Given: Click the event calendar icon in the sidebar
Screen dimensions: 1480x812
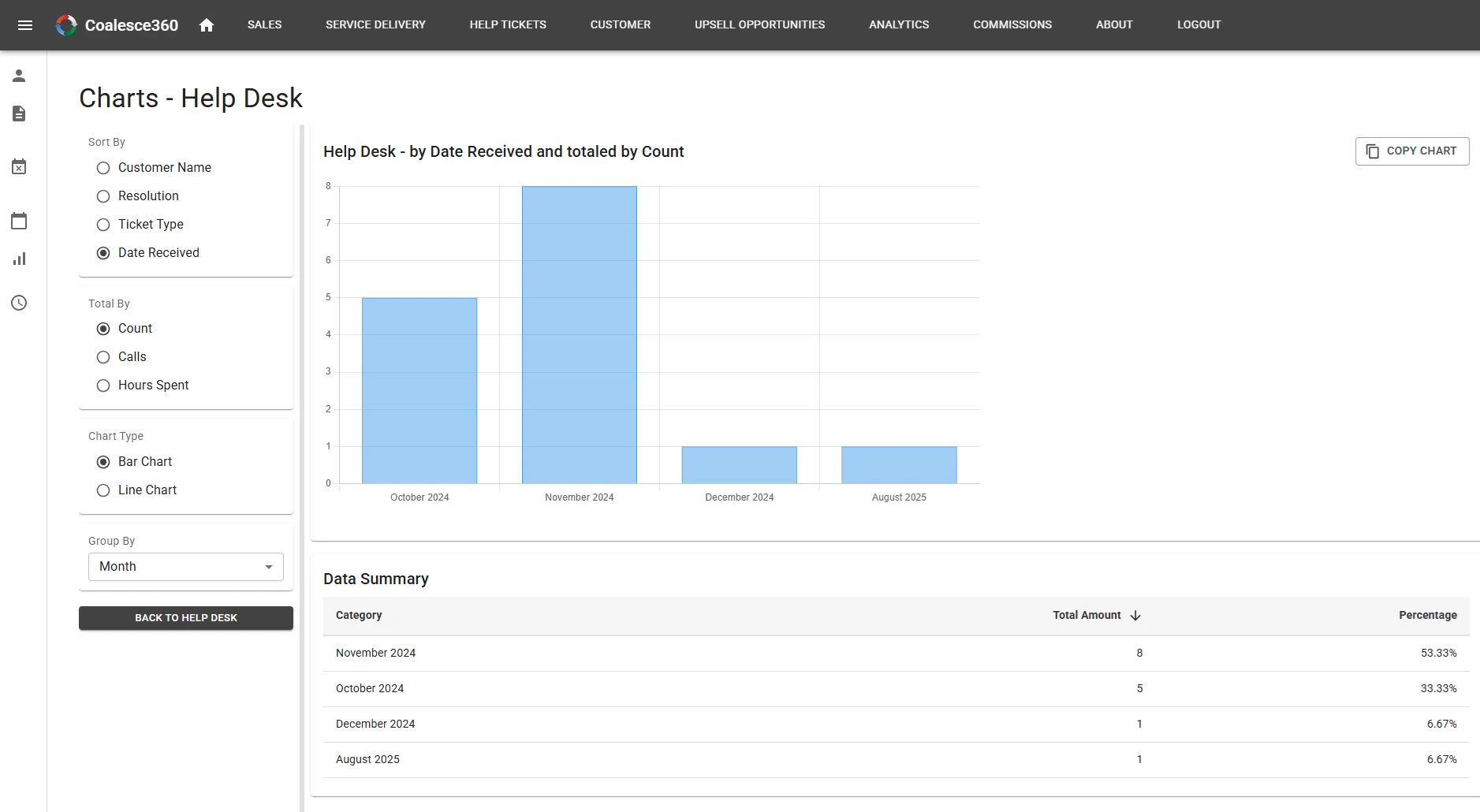Looking at the screenshot, I should [x=19, y=166].
